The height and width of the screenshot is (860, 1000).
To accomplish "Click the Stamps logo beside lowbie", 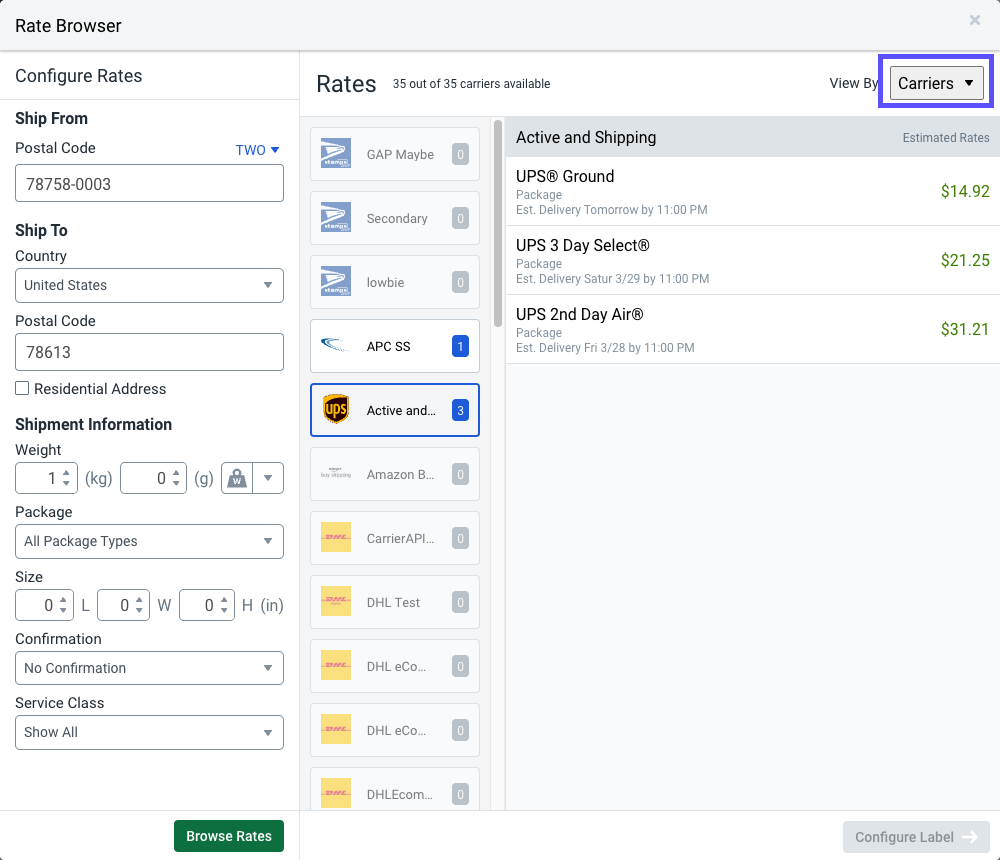I will pos(335,281).
